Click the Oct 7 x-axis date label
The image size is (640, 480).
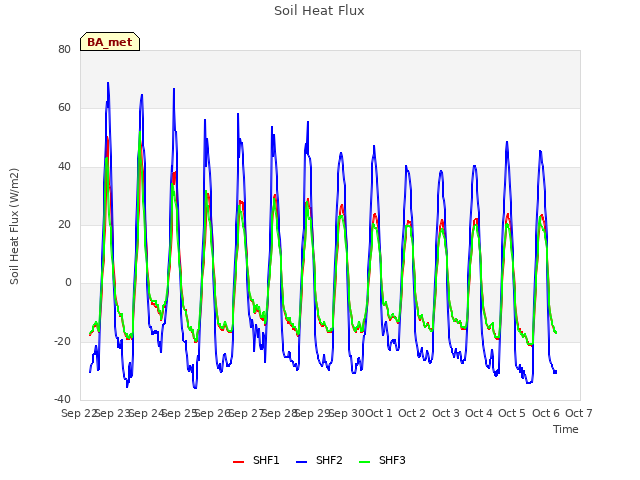click(x=579, y=413)
